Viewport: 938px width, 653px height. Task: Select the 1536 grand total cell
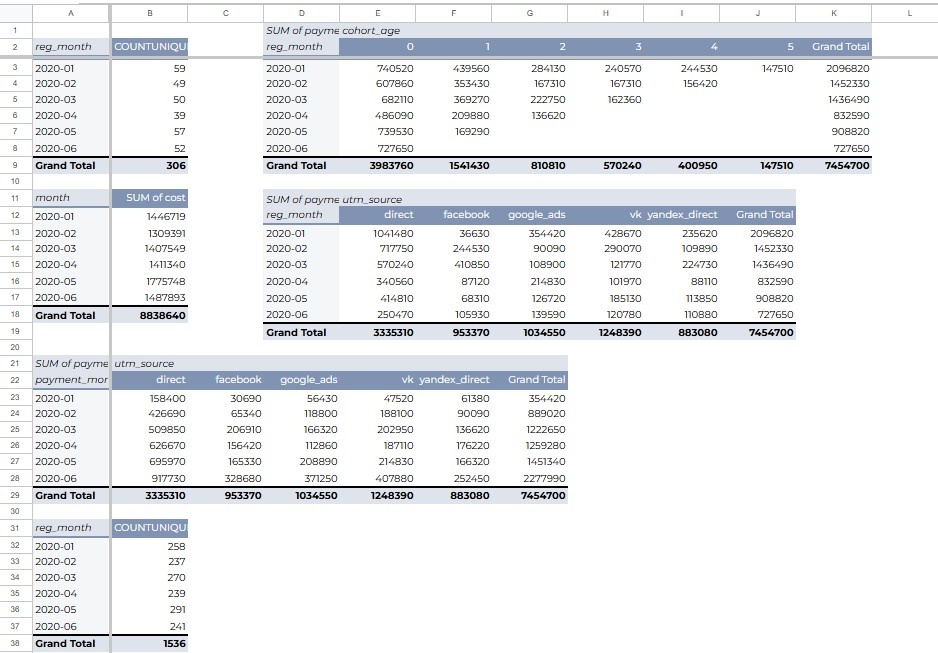coord(150,643)
